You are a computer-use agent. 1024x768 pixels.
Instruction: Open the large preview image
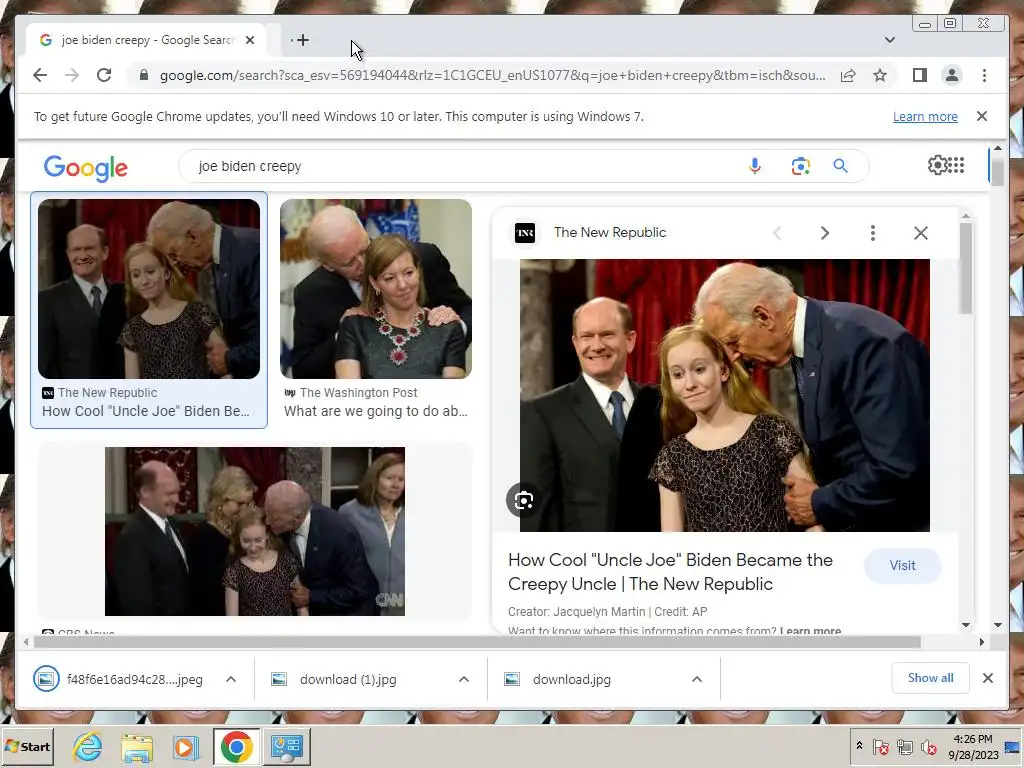(x=724, y=395)
